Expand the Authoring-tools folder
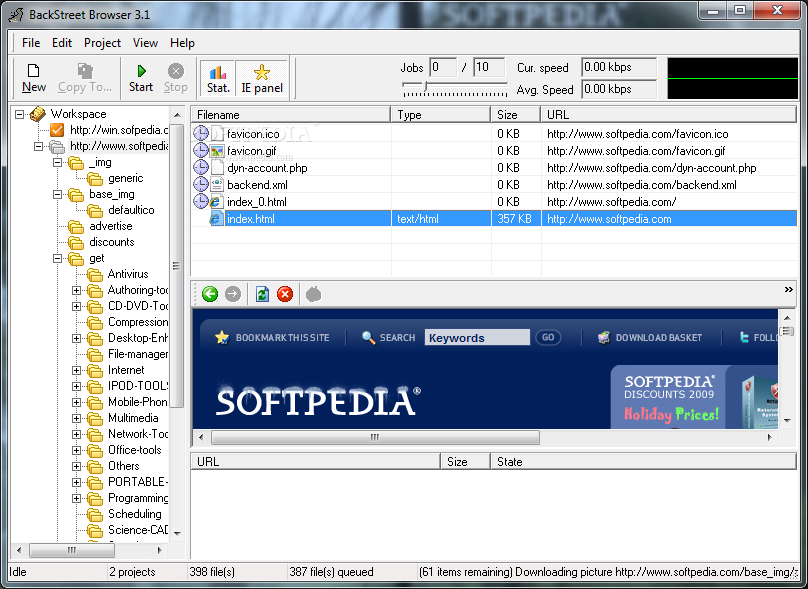Image resolution: width=808 pixels, height=589 pixels. click(x=77, y=291)
